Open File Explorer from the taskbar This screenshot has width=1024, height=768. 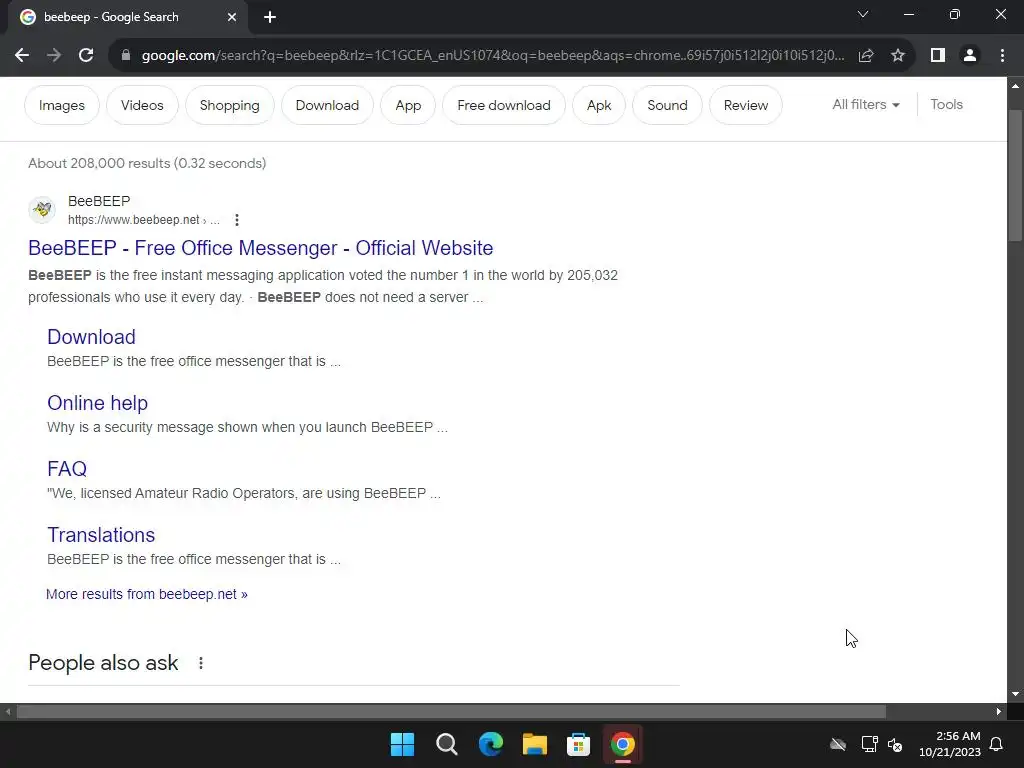534,744
